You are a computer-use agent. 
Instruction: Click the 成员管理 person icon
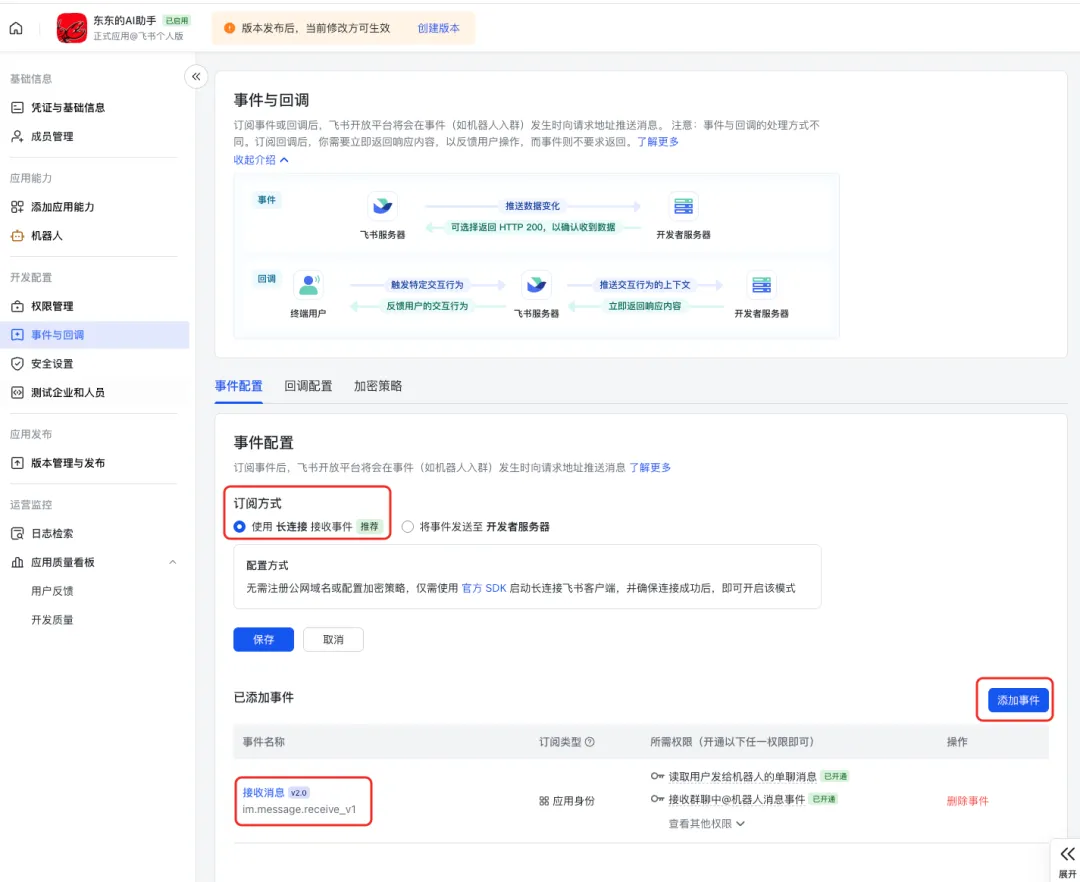point(17,136)
